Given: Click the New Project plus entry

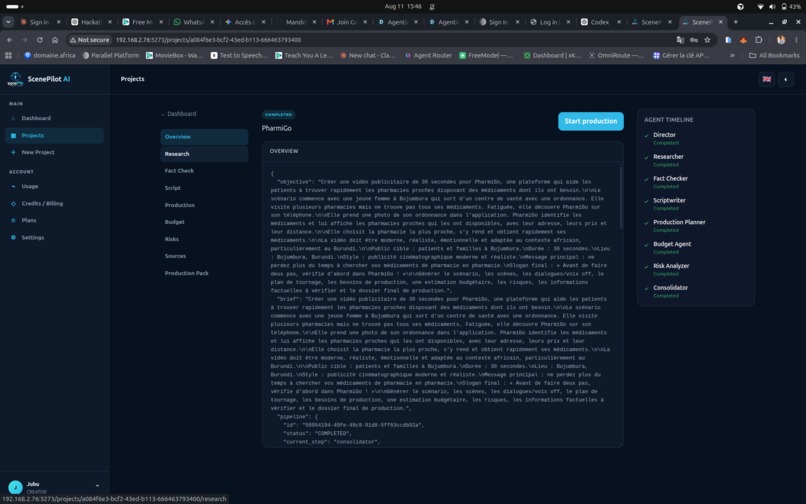Looking at the screenshot, I should pyautogui.click(x=38, y=153).
